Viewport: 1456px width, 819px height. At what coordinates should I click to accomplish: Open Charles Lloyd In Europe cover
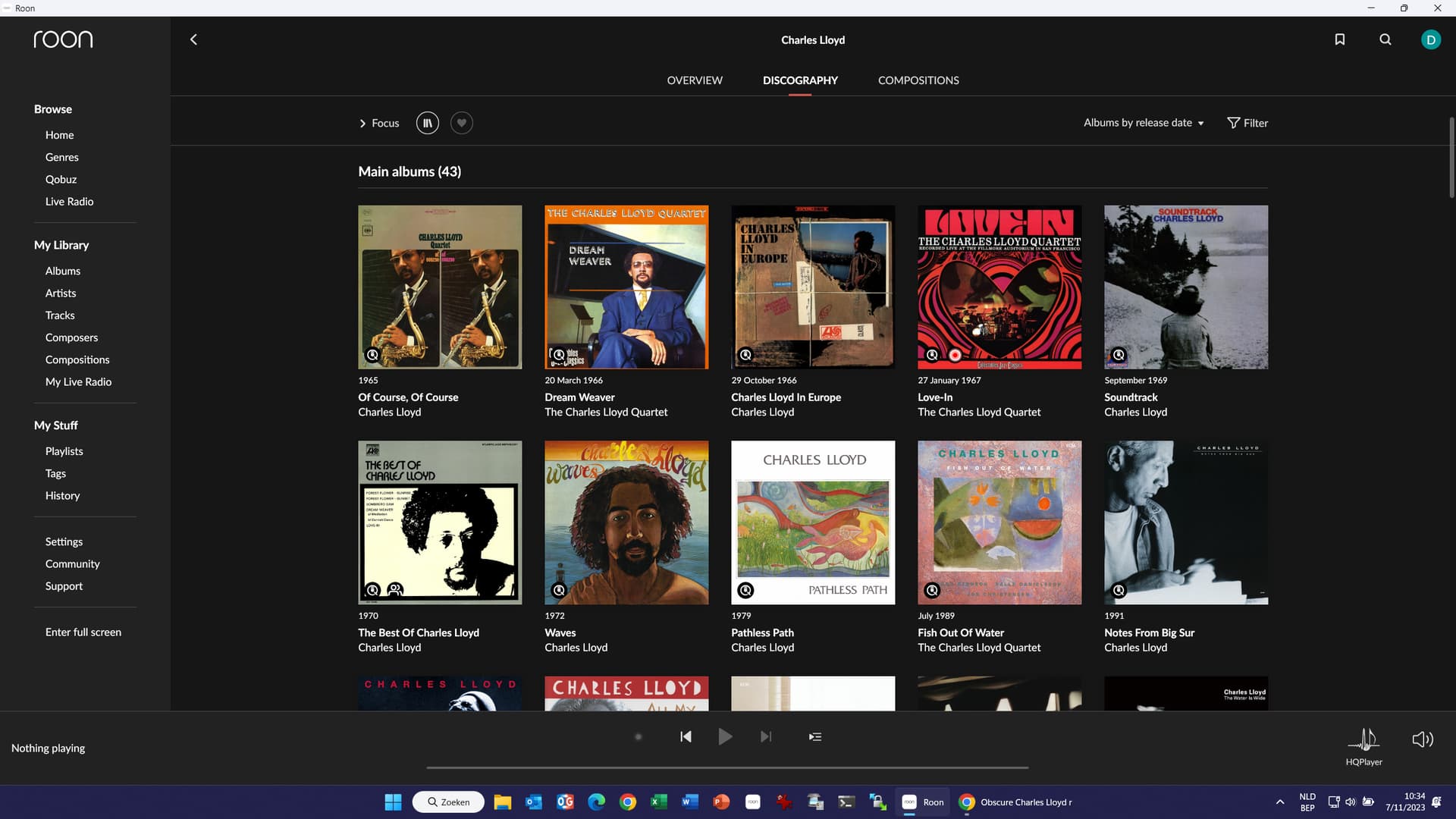pos(813,287)
